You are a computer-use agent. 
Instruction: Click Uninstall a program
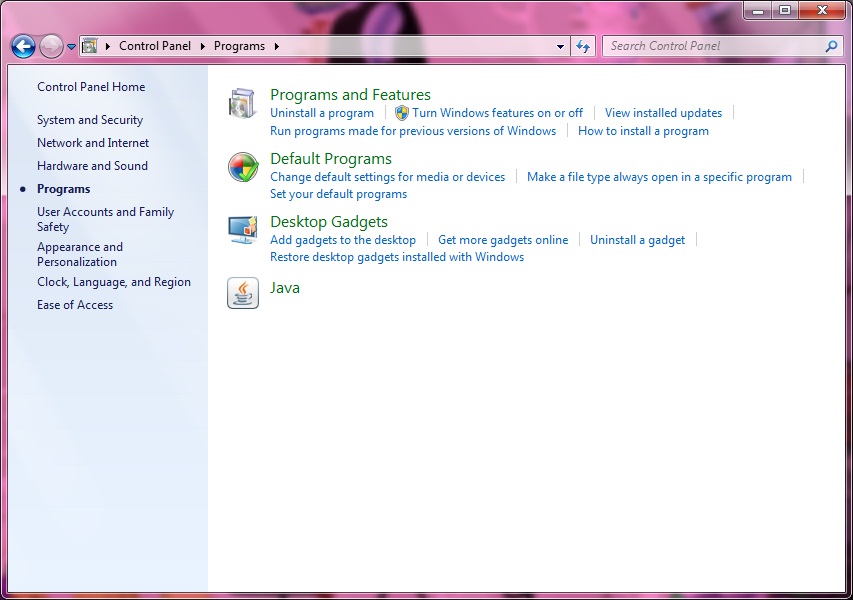322,113
